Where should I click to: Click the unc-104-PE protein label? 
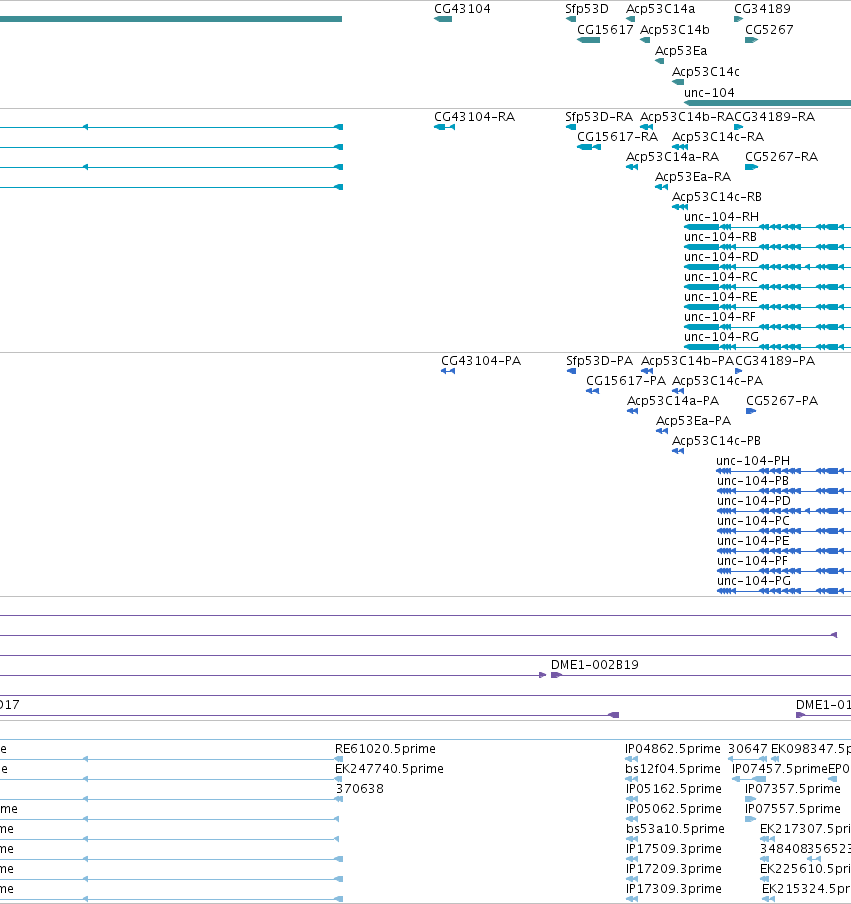click(753, 541)
